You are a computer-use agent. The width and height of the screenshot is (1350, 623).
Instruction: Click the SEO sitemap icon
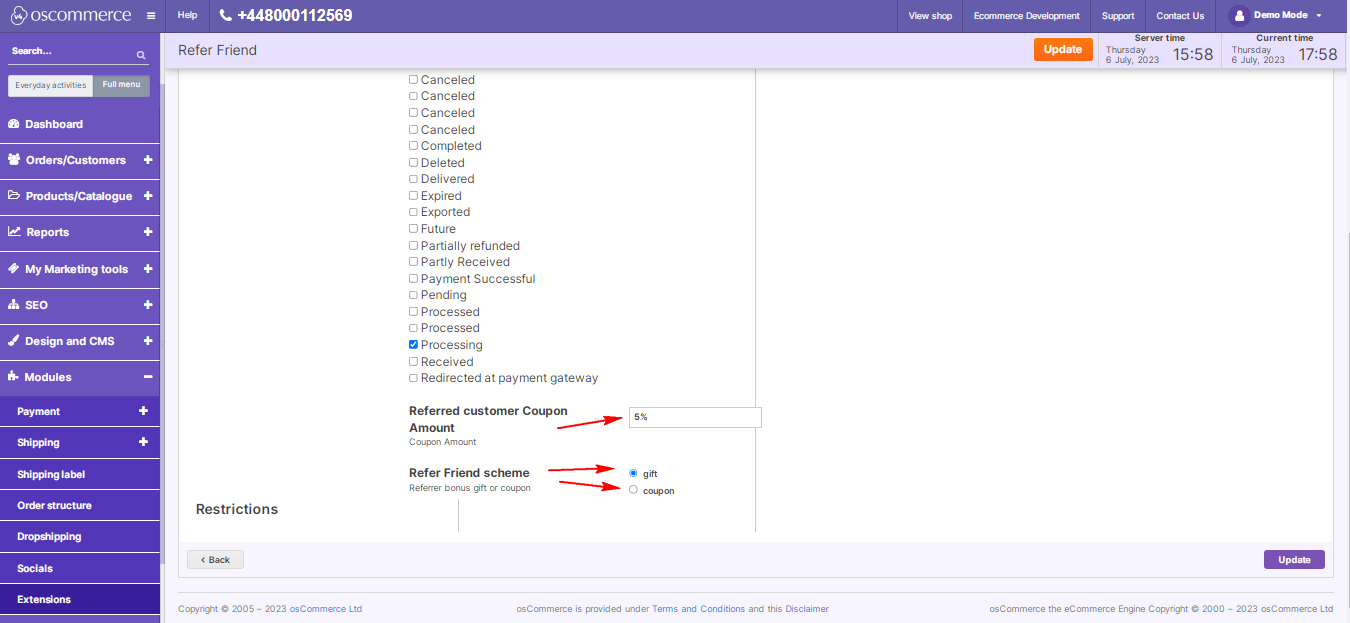(14, 305)
